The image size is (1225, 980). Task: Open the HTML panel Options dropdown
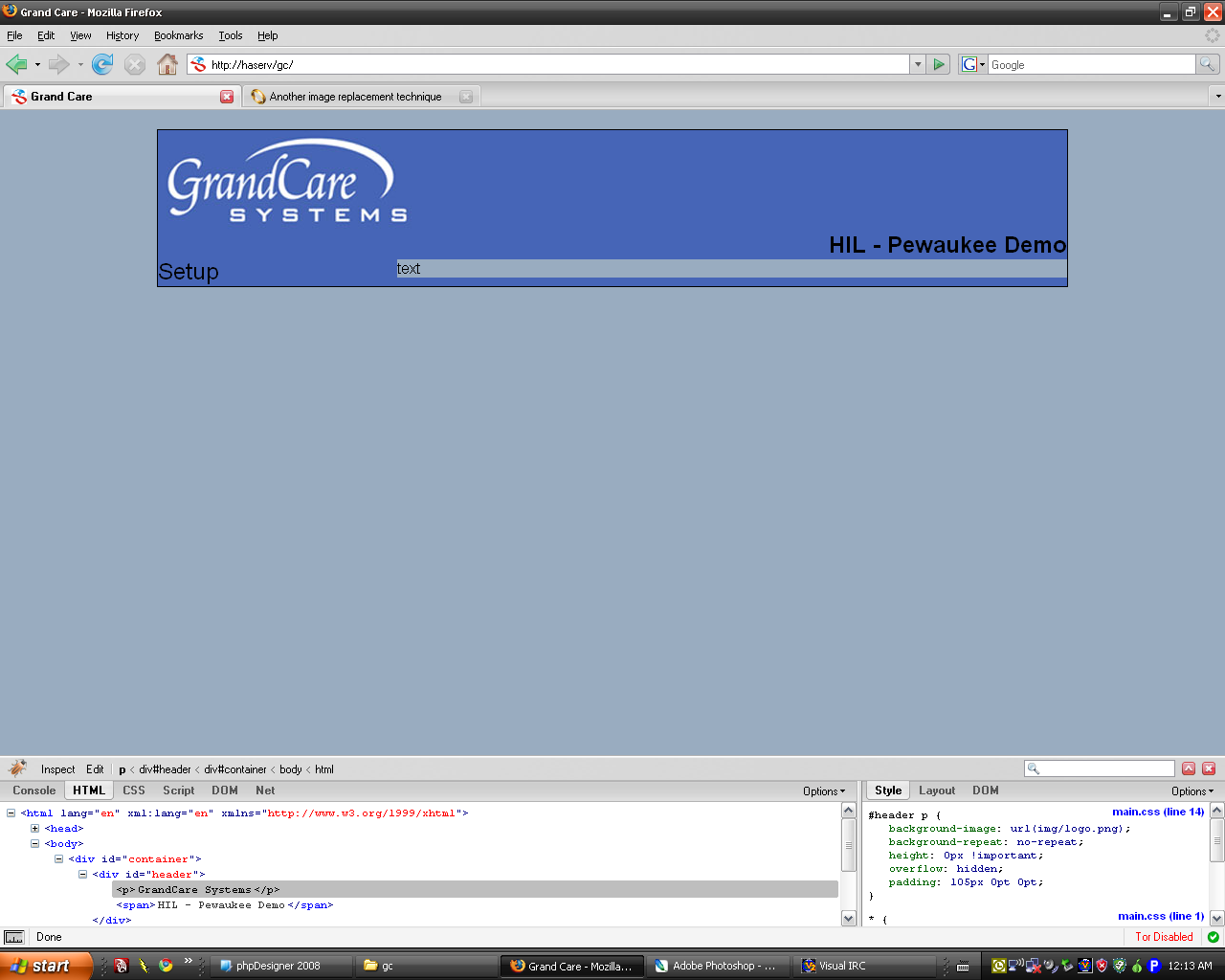[824, 791]
